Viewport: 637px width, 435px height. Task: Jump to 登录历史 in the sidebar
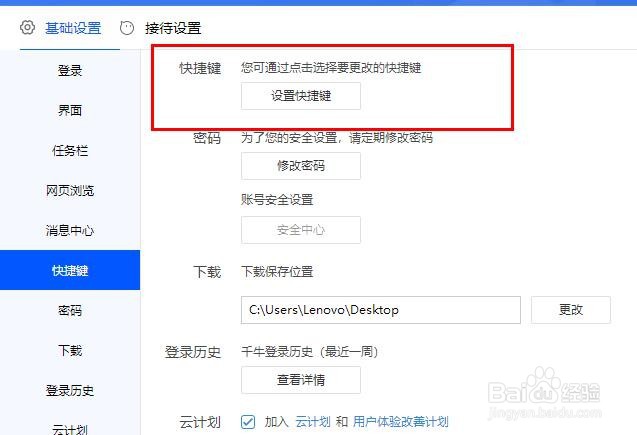70,390
